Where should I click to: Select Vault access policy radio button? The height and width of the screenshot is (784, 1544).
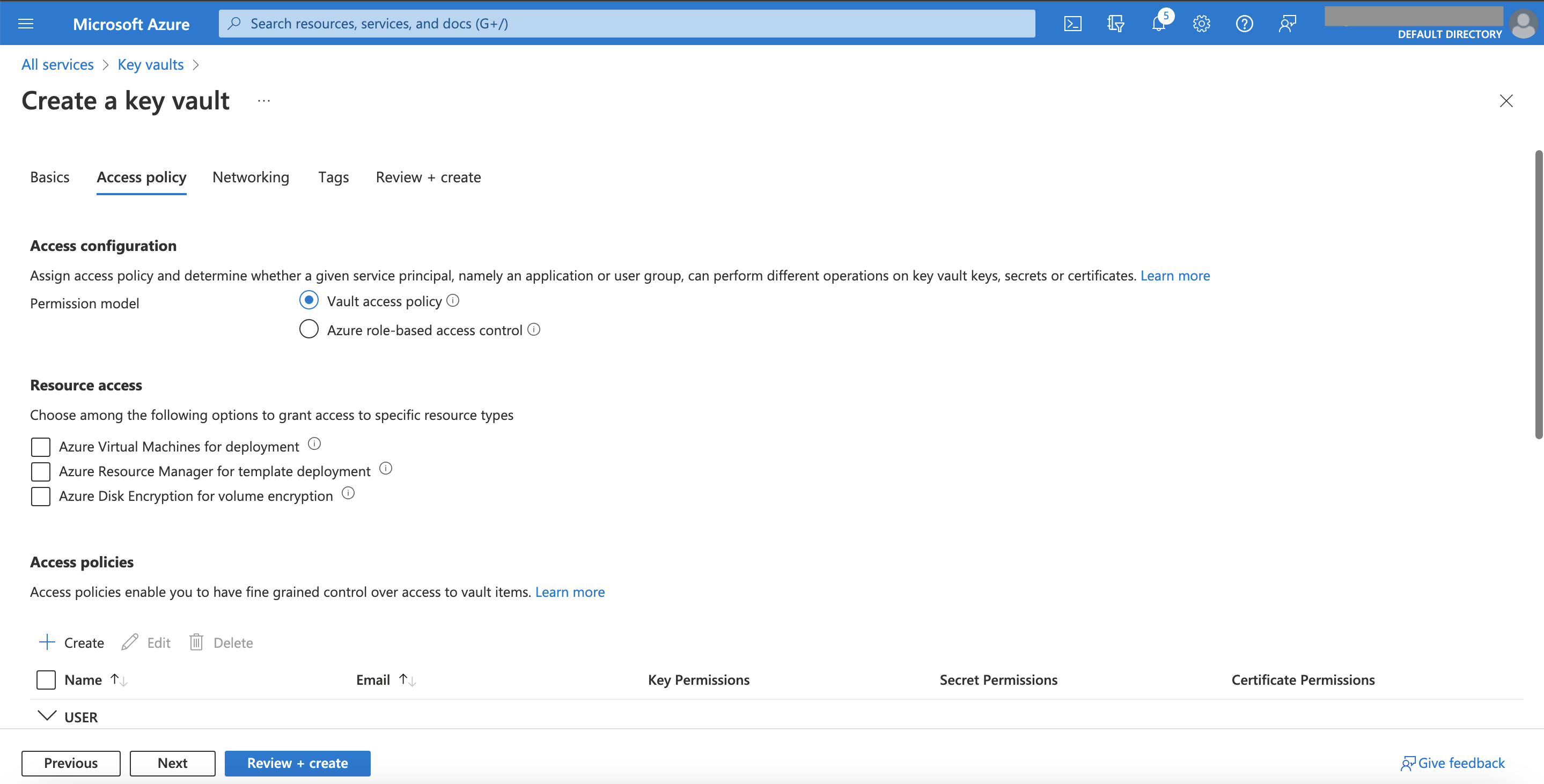coord(308,300)
